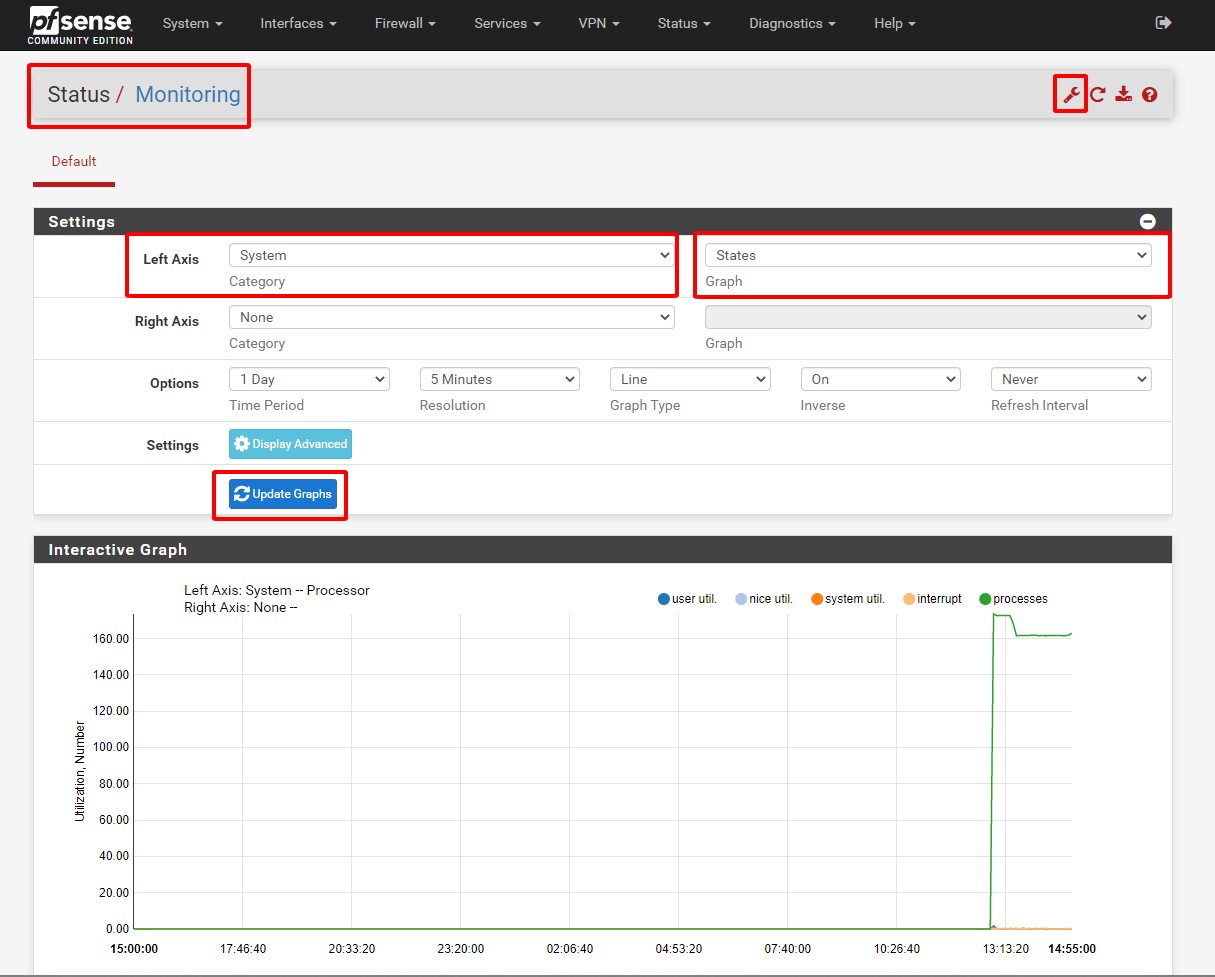Toggle the interrupt legend series

932,599
